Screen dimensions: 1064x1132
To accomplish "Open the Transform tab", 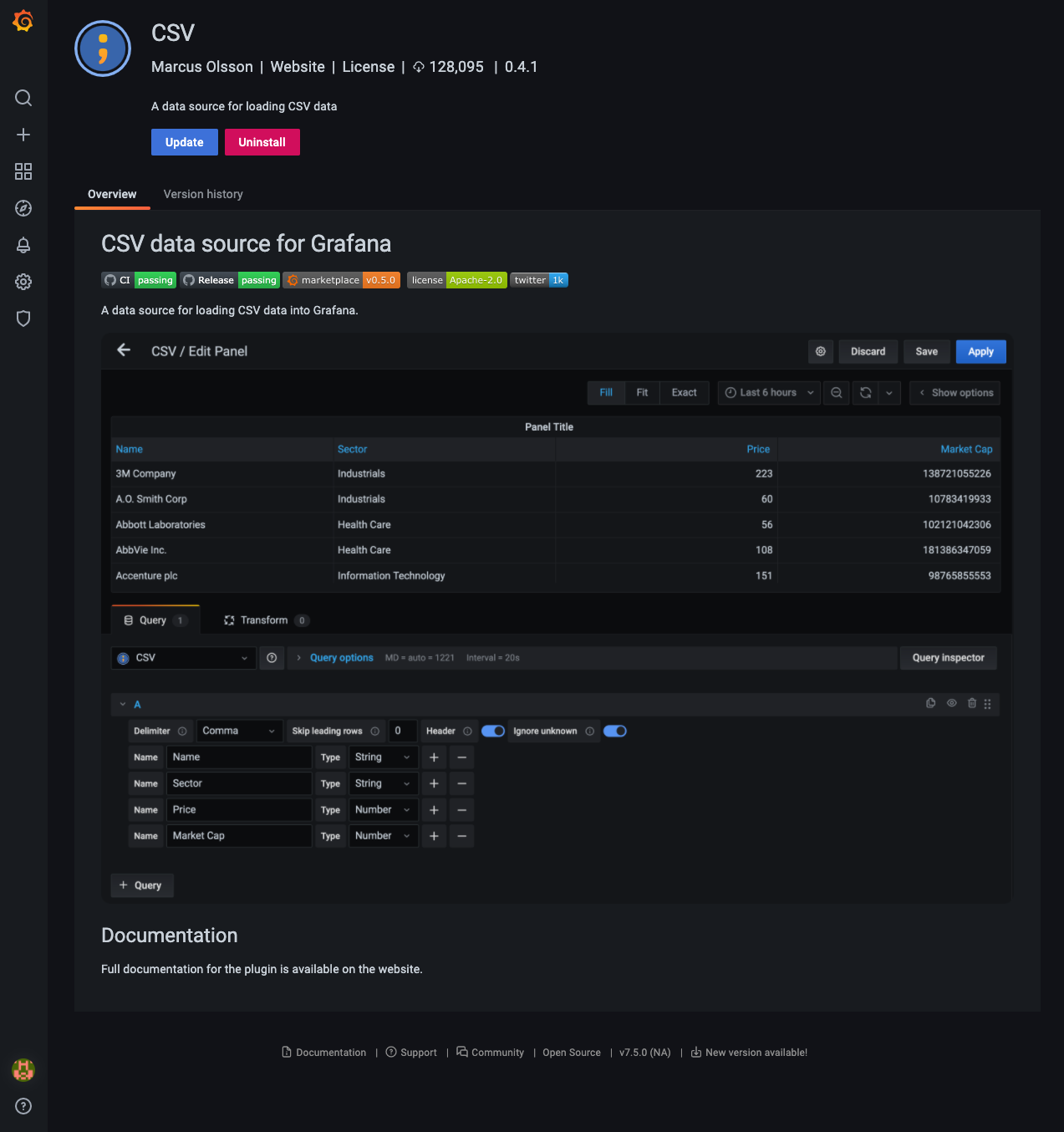I will (265, 620).
